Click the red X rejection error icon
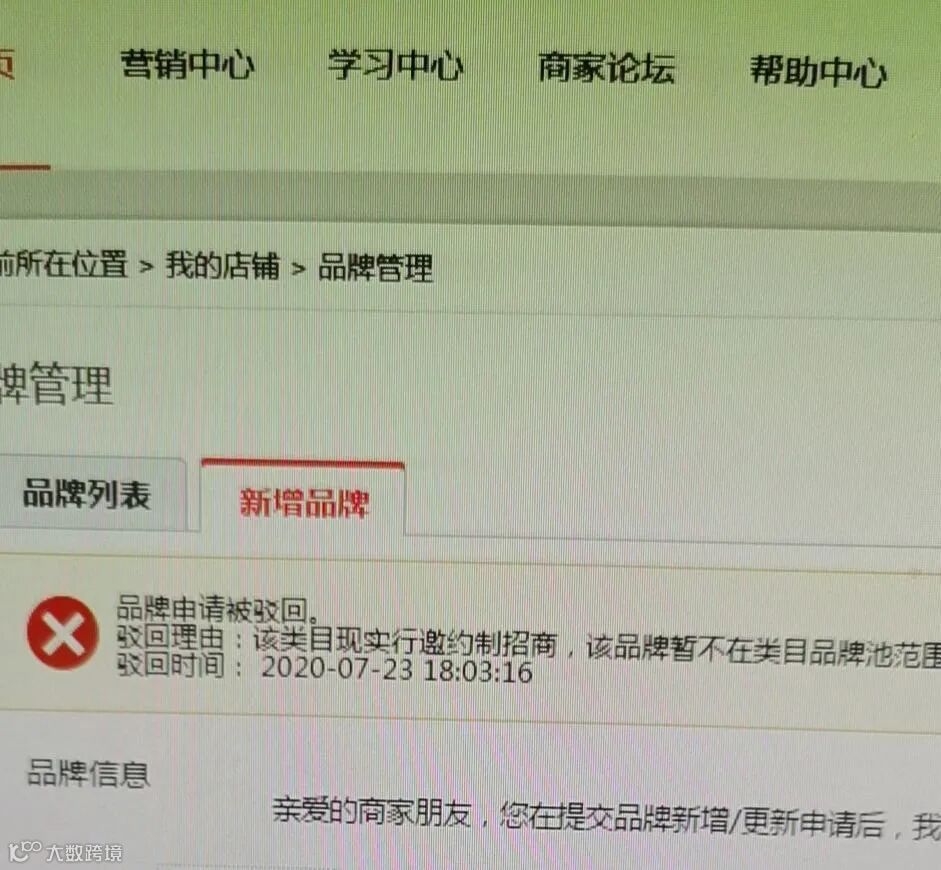Screen dimensions: 941x870 pos(62,632)
